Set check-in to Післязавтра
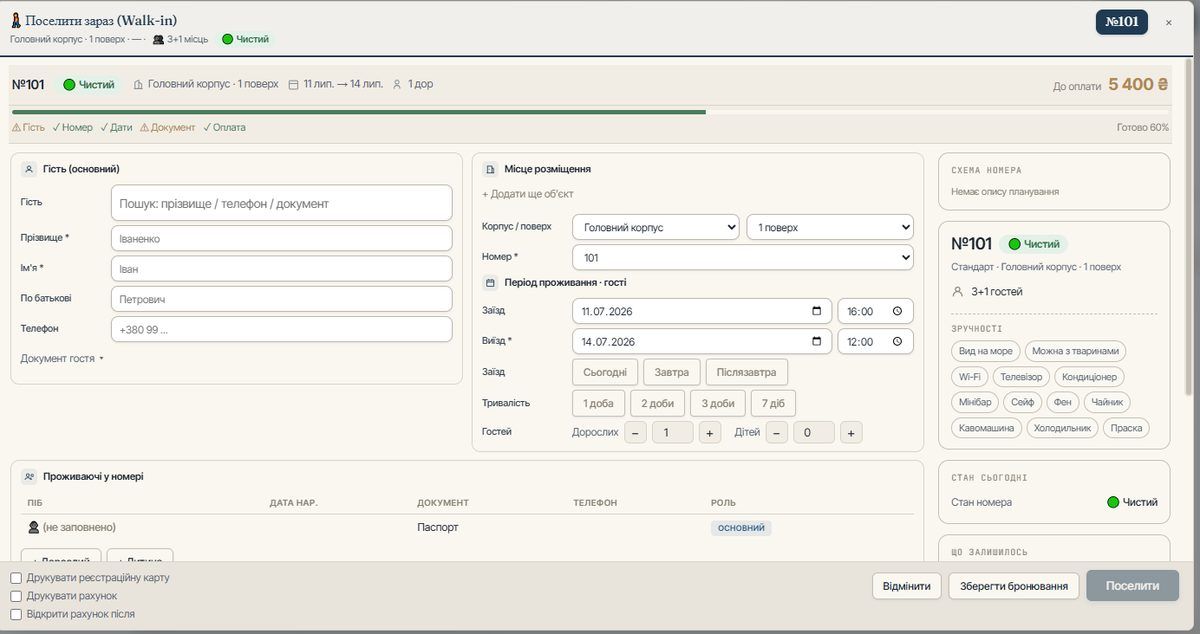1200x634 pixels. tap(747, 372)
